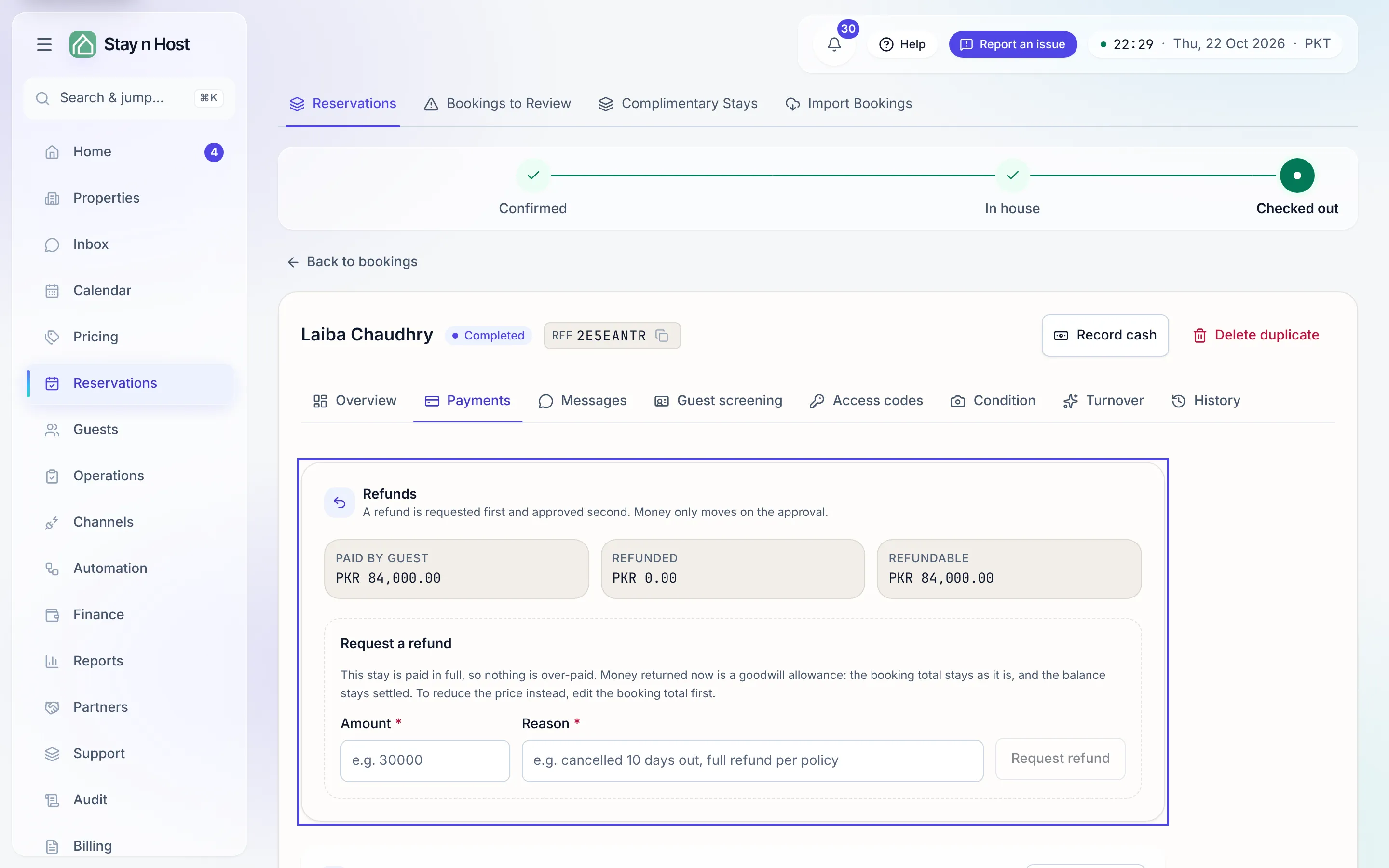Go back to bookings

[x=352, y=262]
